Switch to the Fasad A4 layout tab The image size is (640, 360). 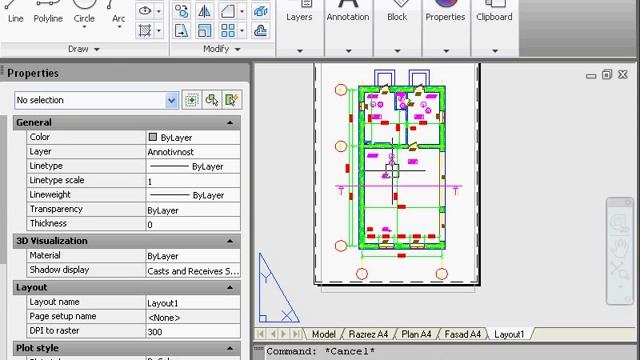pyautogui.click(x=463, y=334)
